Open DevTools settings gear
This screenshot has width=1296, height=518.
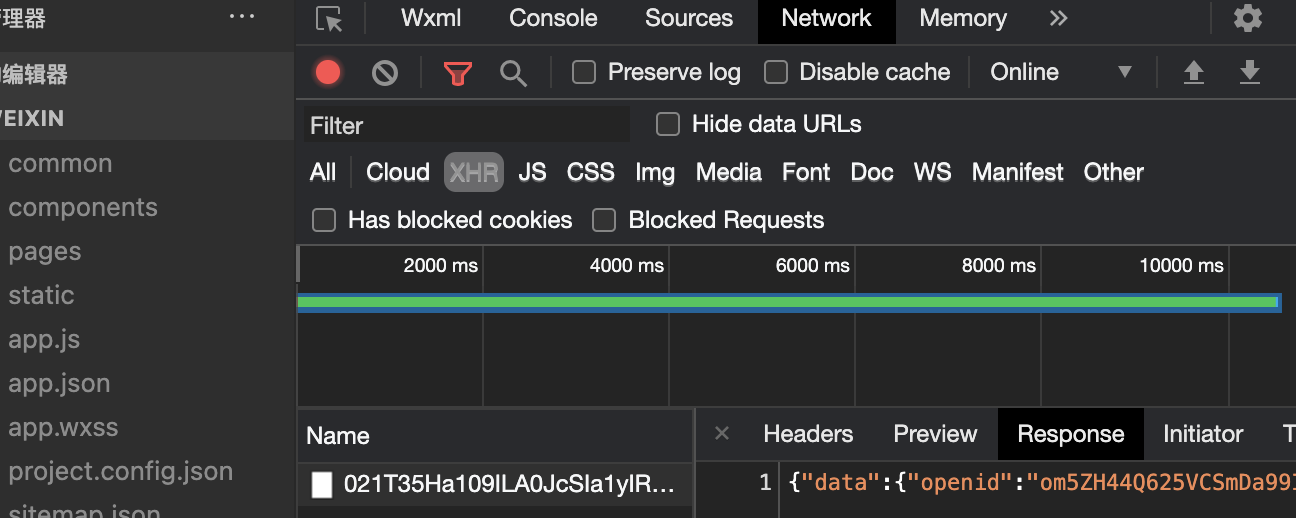[x=1247, y=19]
